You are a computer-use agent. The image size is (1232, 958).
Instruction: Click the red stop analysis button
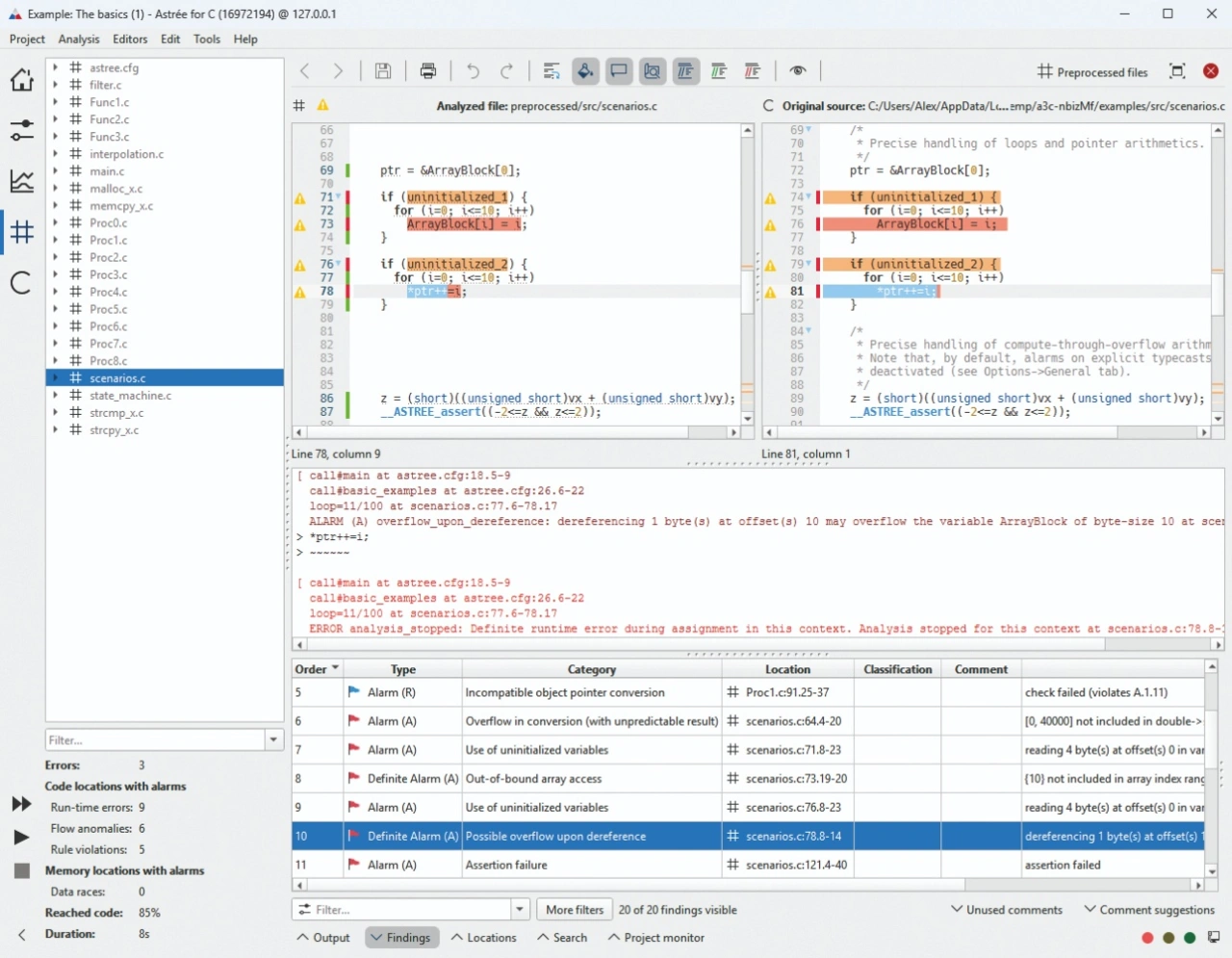tap(1211, 71)
